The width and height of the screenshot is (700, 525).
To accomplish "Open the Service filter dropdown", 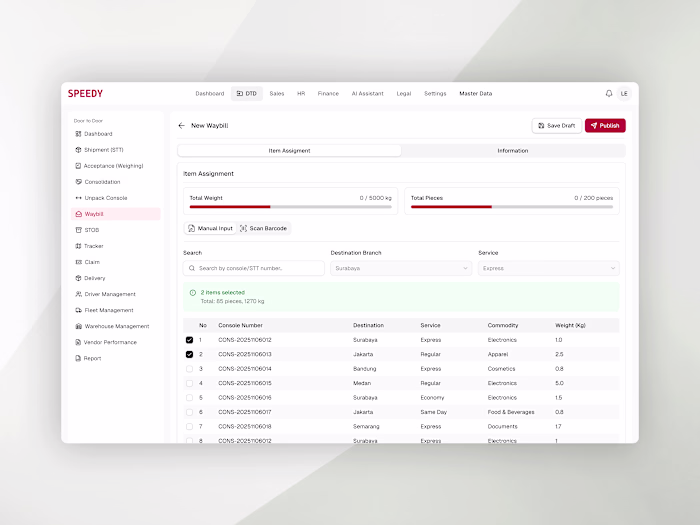I will tap(549, 268).
